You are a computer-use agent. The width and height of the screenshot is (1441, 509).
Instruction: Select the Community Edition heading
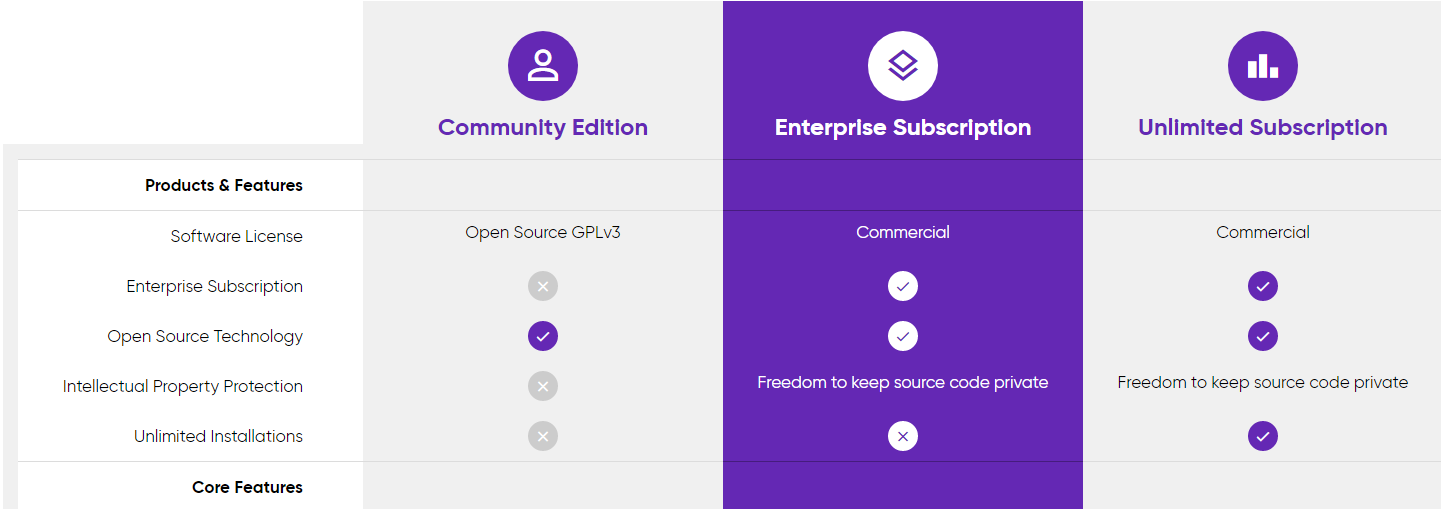click(x=543, y=128)
